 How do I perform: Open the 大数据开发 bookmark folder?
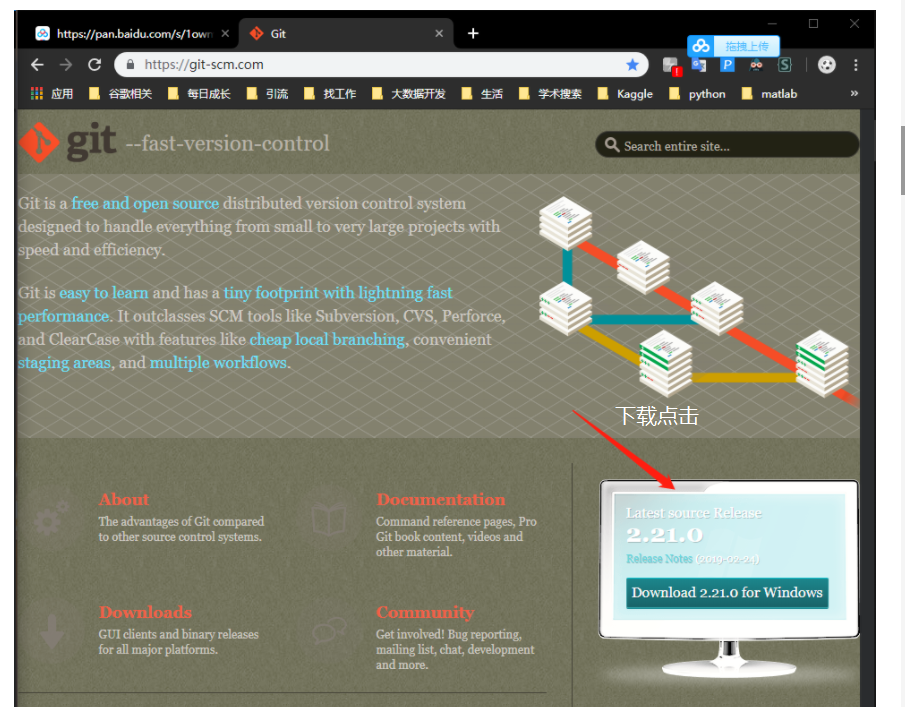[409, 93]
